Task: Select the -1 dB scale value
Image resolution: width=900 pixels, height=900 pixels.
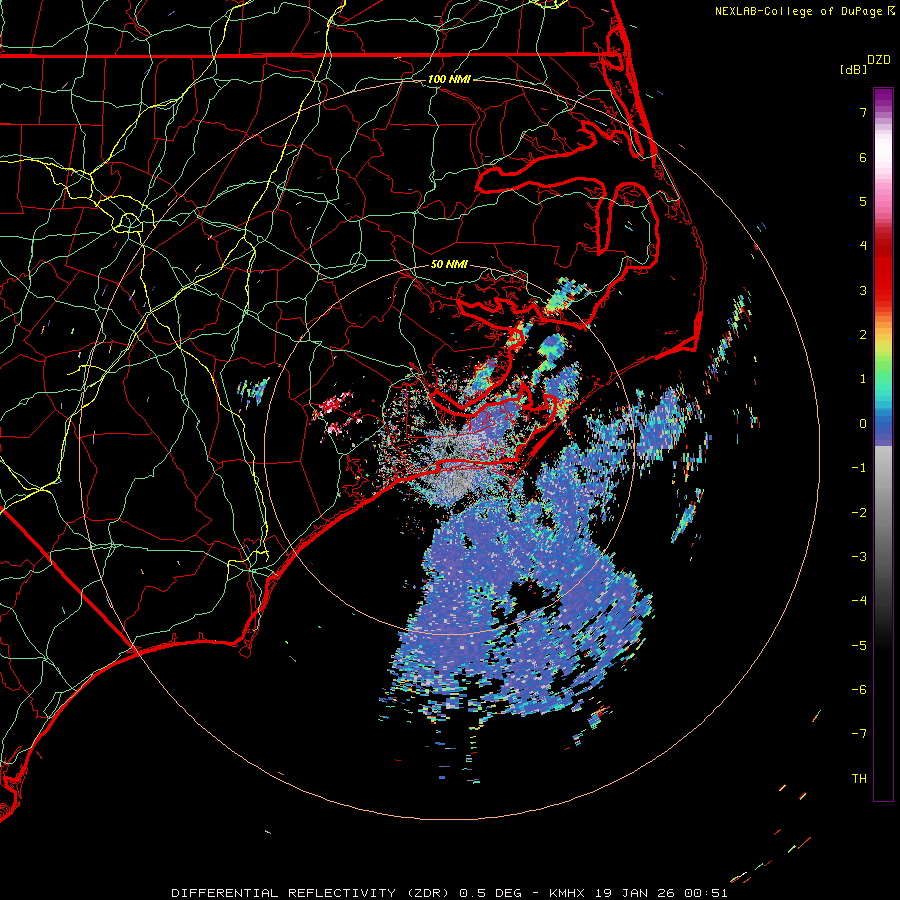Action: tap(859, 468)
